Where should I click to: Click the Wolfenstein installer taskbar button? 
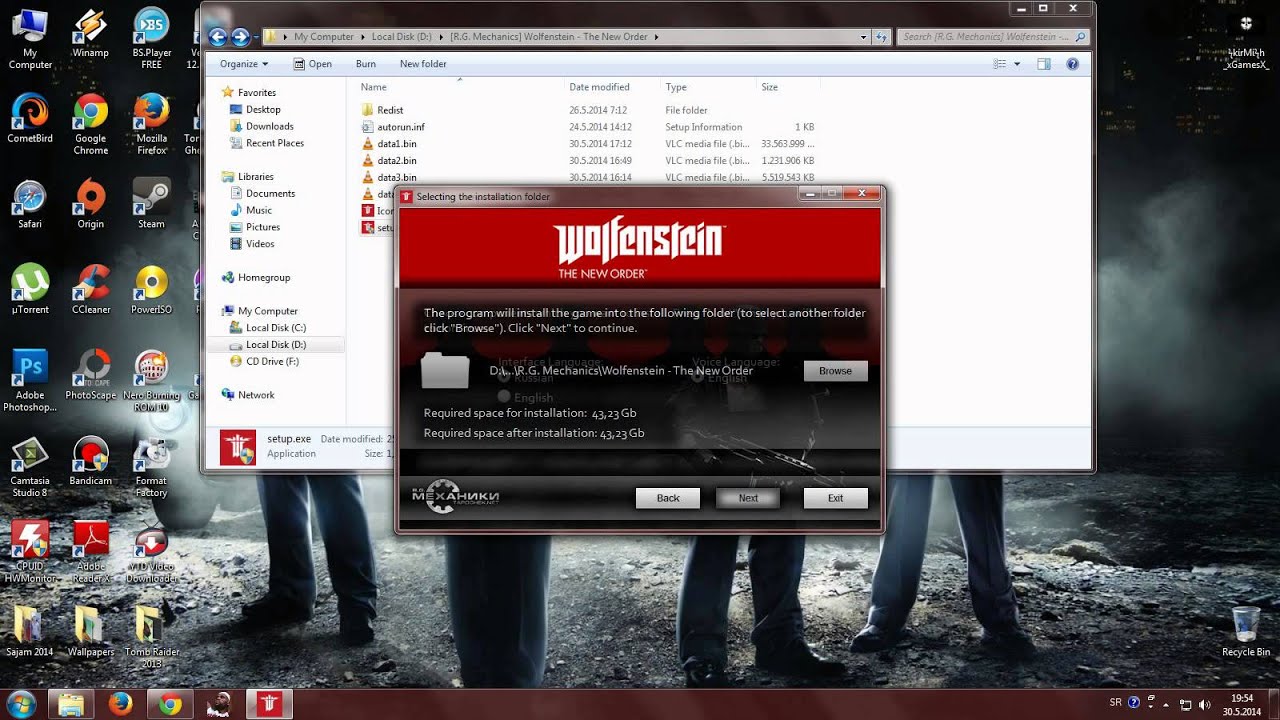tap(270, 704)
